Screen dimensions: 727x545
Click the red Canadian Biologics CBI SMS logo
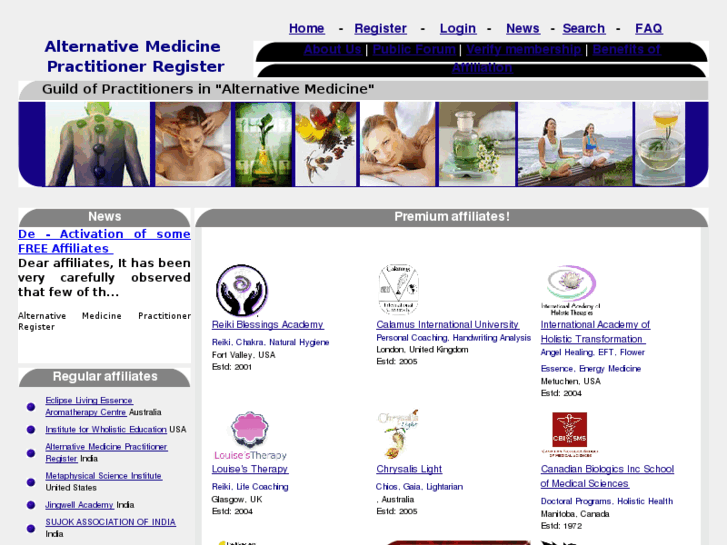570,434
